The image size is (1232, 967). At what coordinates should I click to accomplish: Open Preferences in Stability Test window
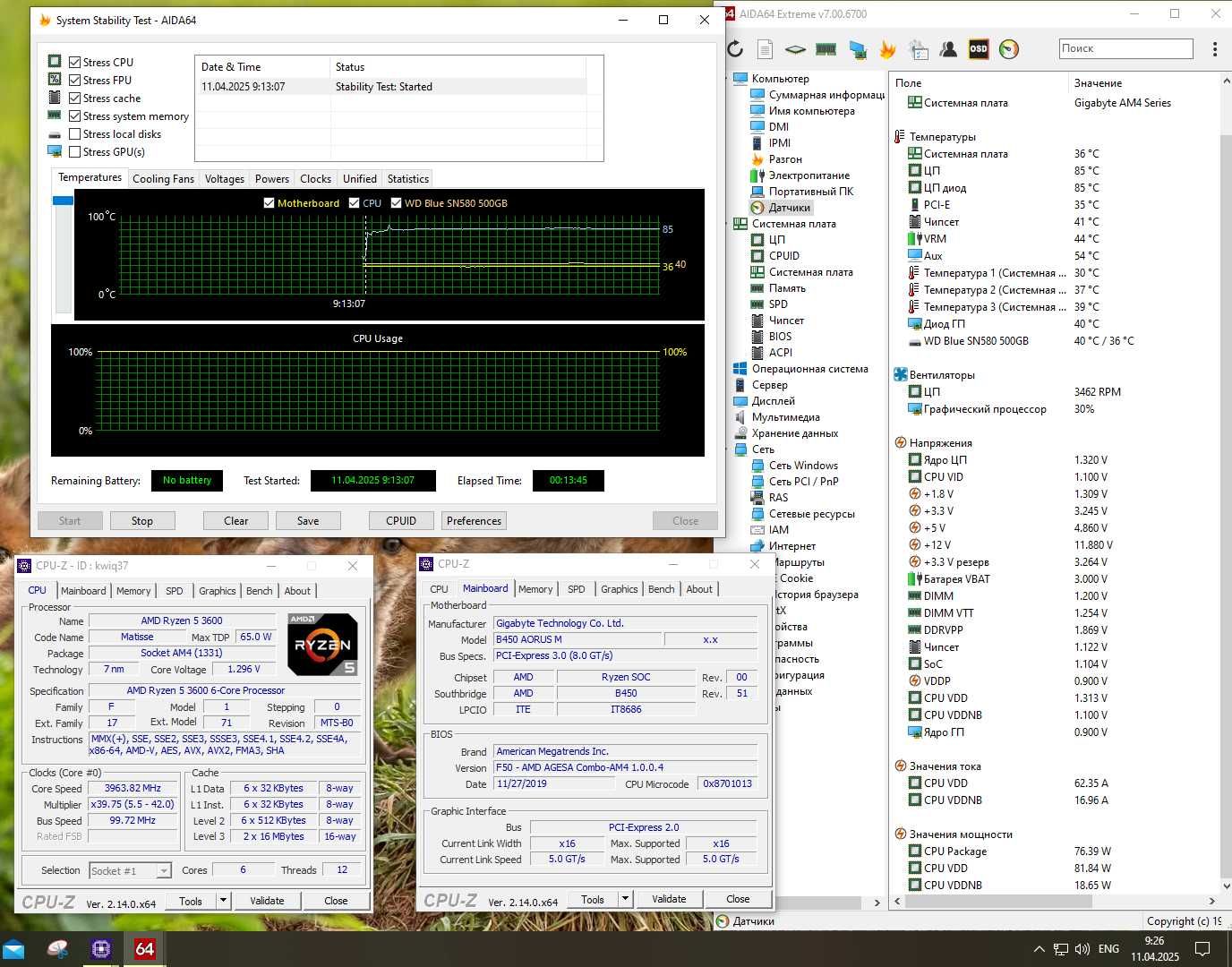click(x=475, y=521)
